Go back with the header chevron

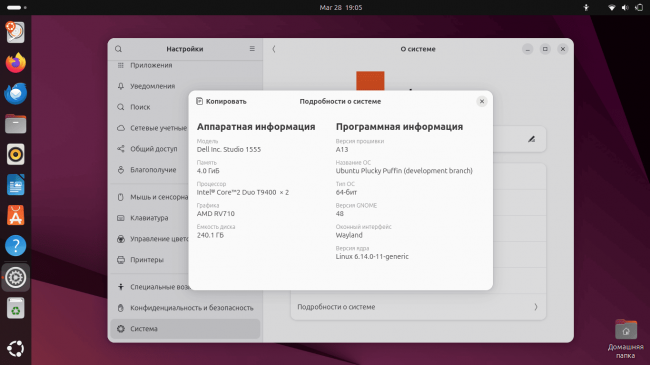tap(274, 49)
